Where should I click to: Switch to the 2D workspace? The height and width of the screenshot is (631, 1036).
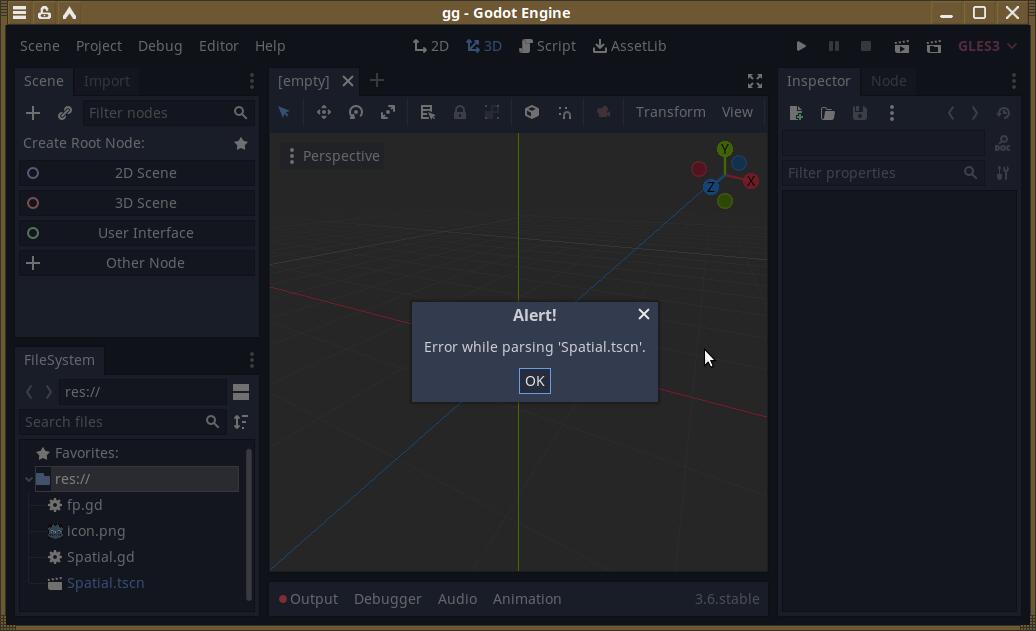[x=431, y=46]
